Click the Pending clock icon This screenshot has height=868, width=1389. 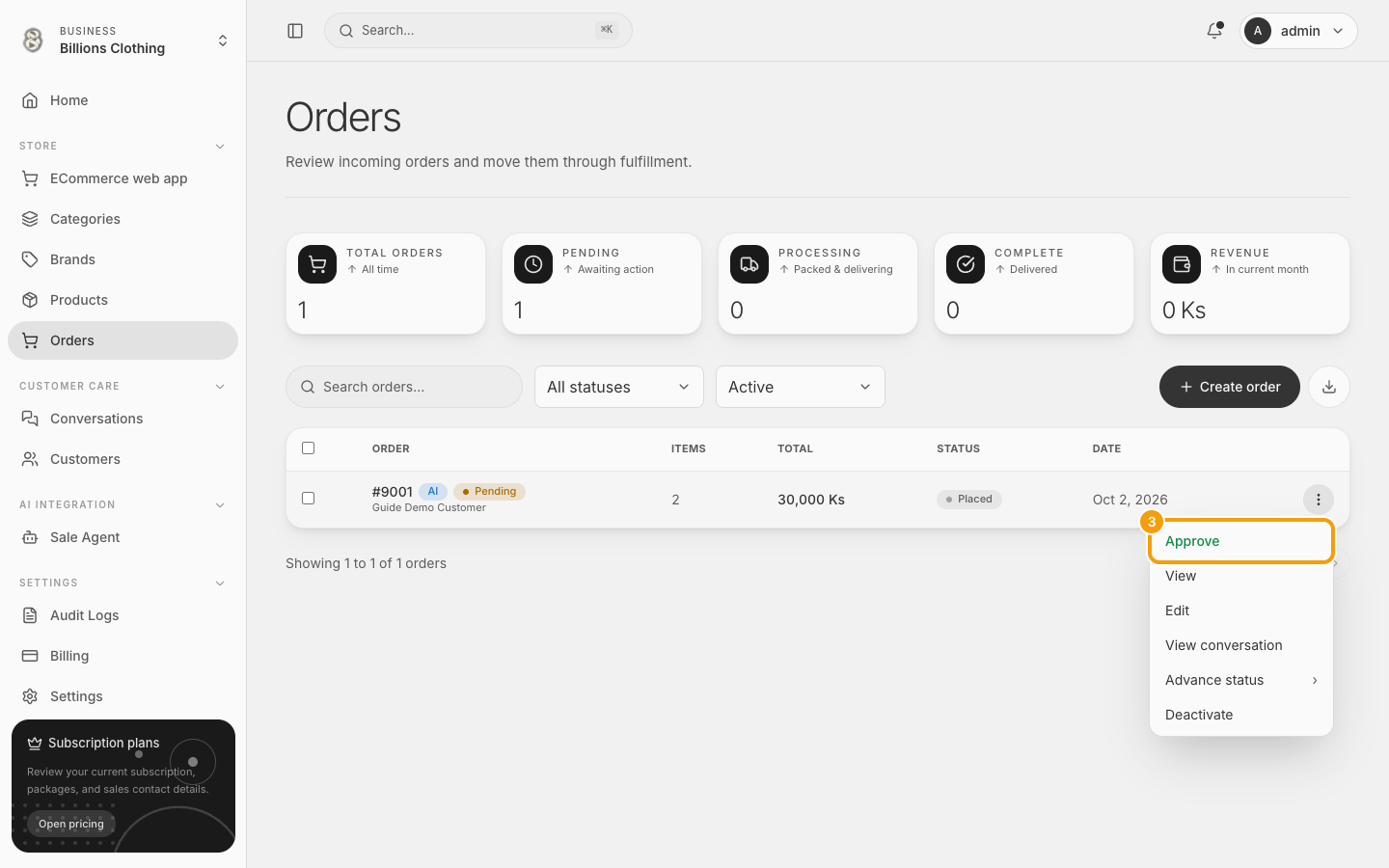click(x=533, y=264)
